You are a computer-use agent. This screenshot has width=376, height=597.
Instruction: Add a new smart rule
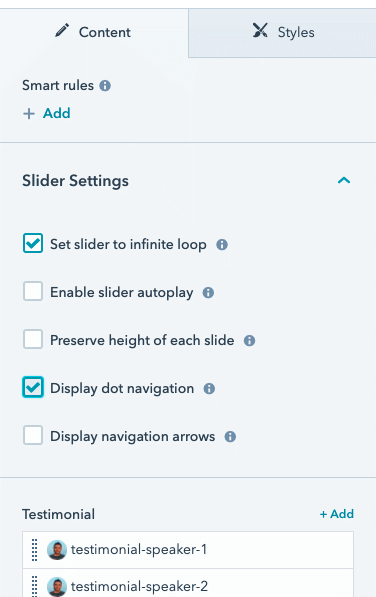[46, 113]
